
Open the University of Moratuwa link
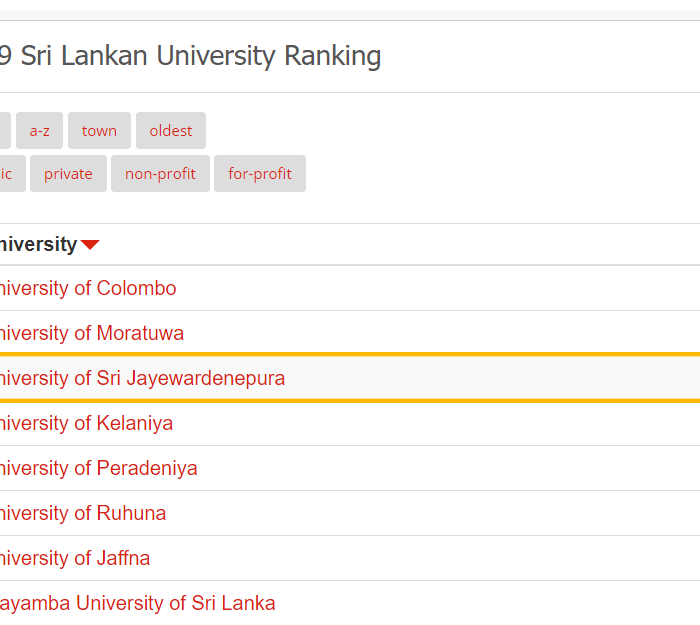pyautogui.click(x=90, y=333)
